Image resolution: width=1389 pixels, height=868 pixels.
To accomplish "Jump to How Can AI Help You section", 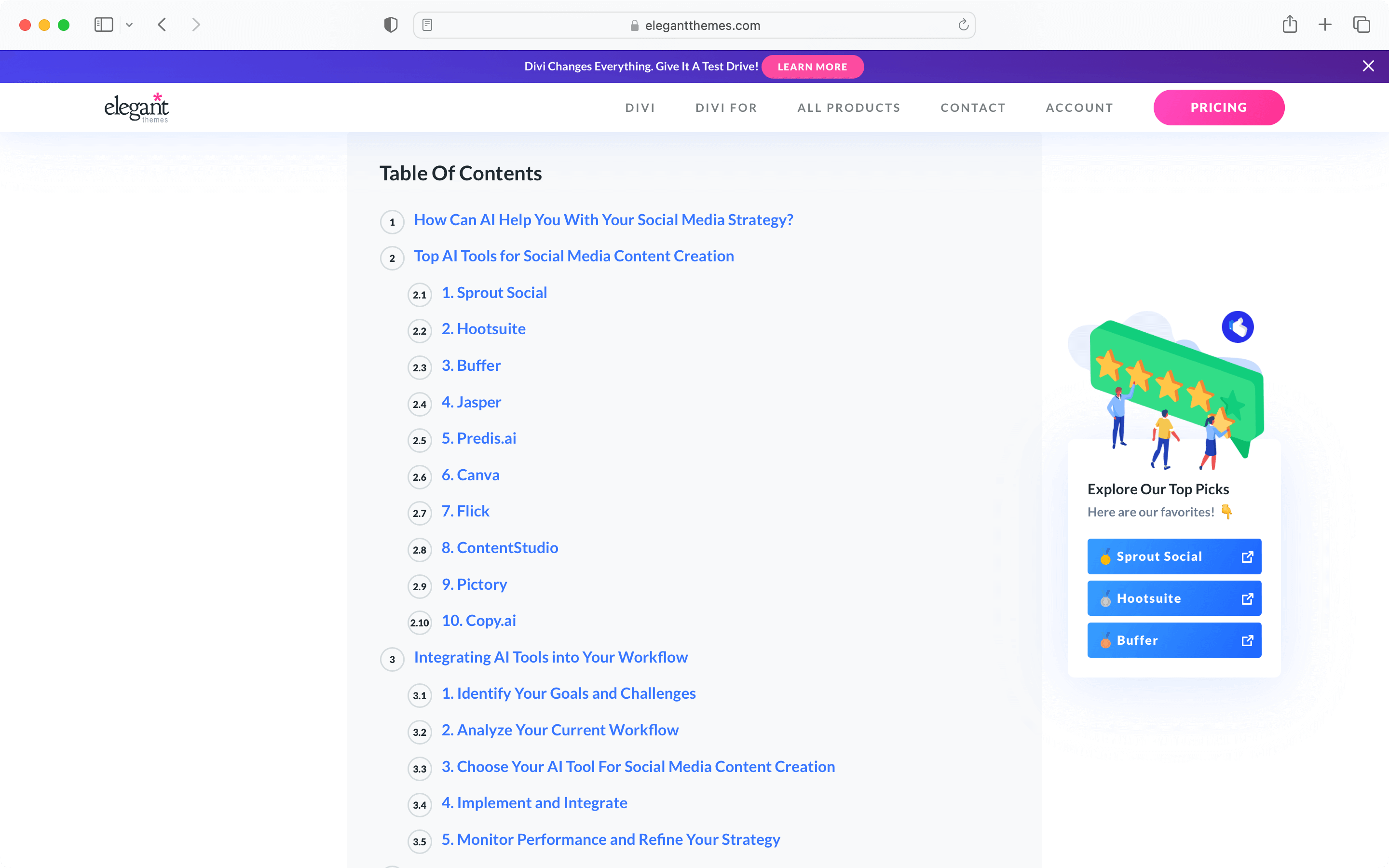I will (x=603, y=220).
